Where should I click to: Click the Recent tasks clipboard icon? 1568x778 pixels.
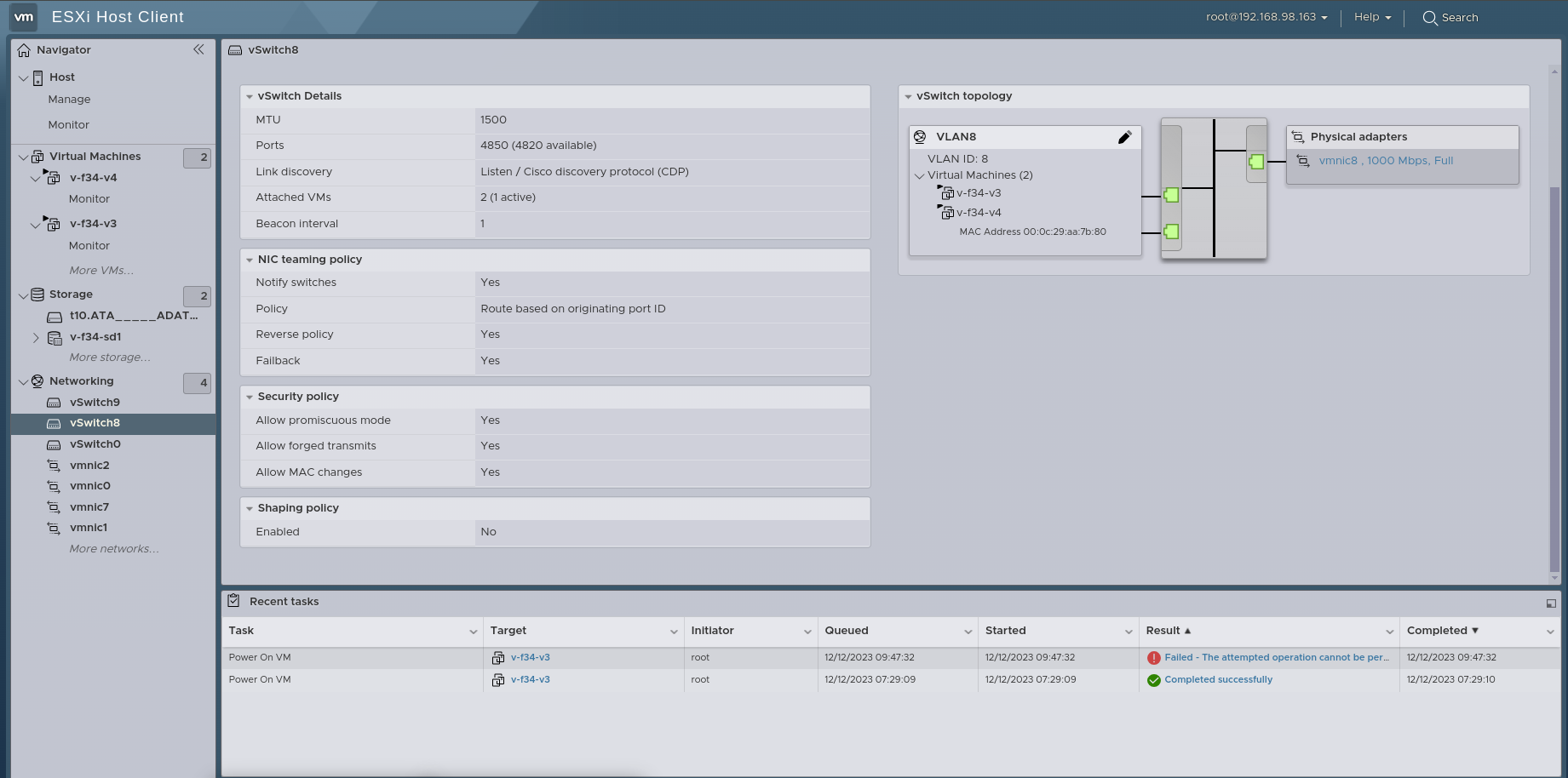click(x=233, y=601)
